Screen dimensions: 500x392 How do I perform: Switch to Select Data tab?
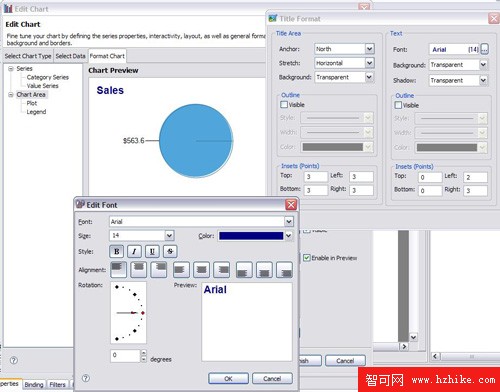(70, 56)
